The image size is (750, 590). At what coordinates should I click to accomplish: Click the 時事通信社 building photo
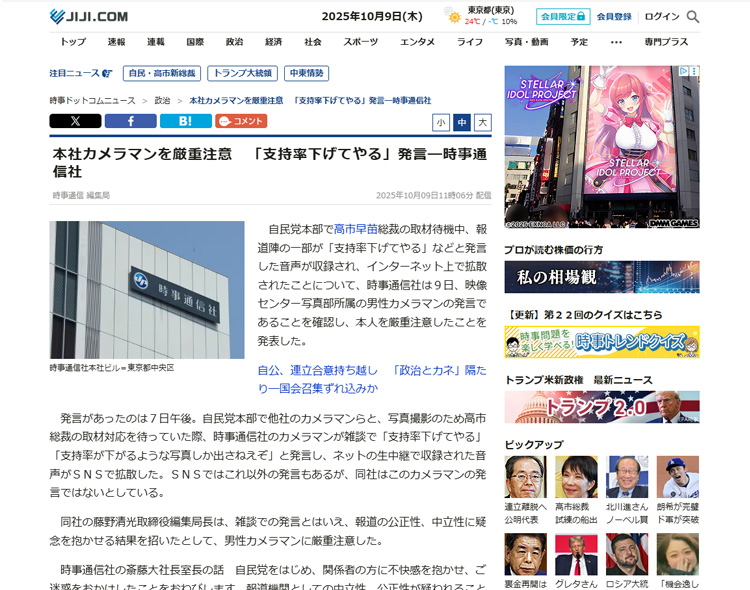[147, 290]
